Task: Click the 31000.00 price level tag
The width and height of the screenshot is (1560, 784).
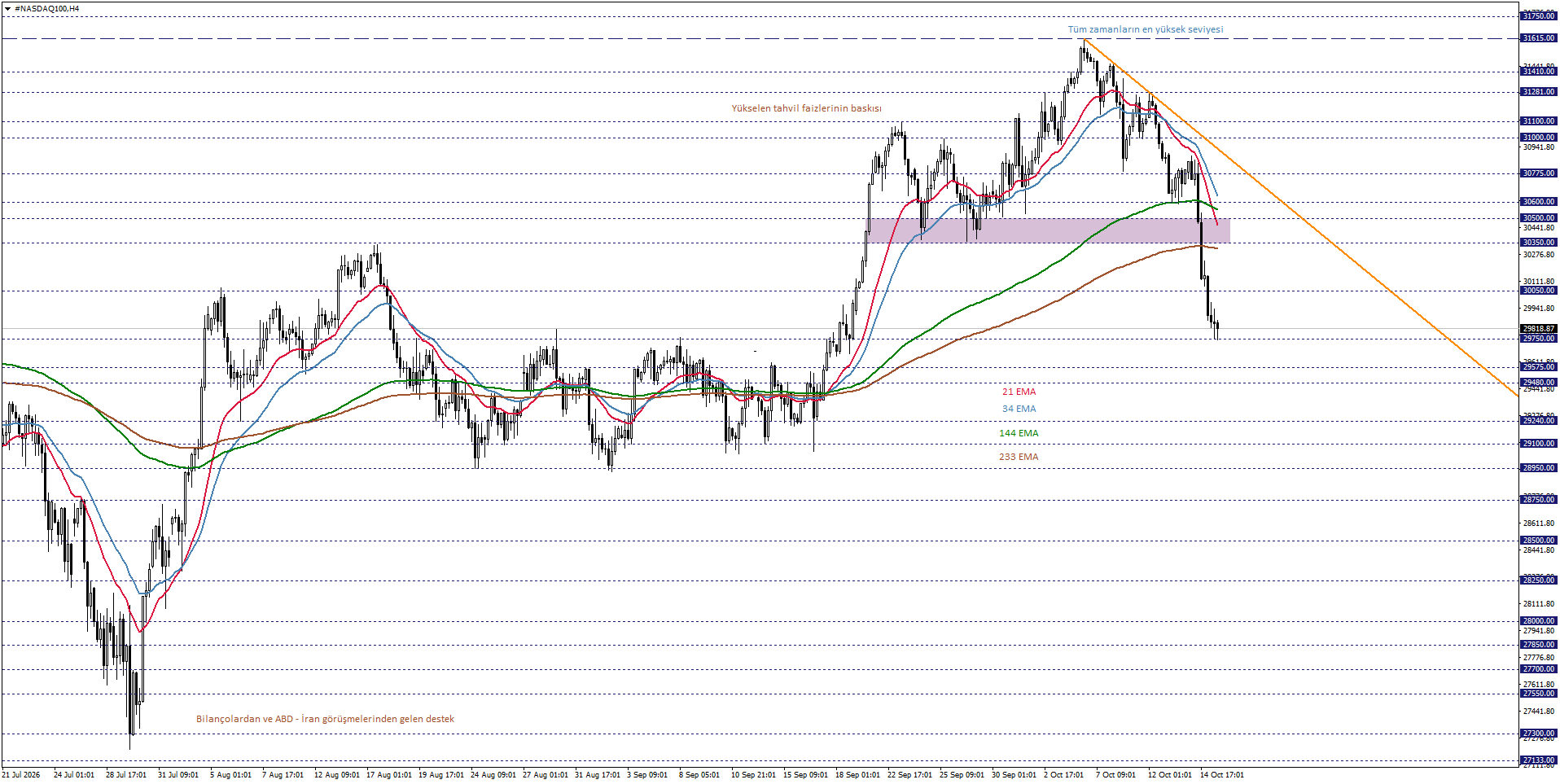Action: [1538, 138]
